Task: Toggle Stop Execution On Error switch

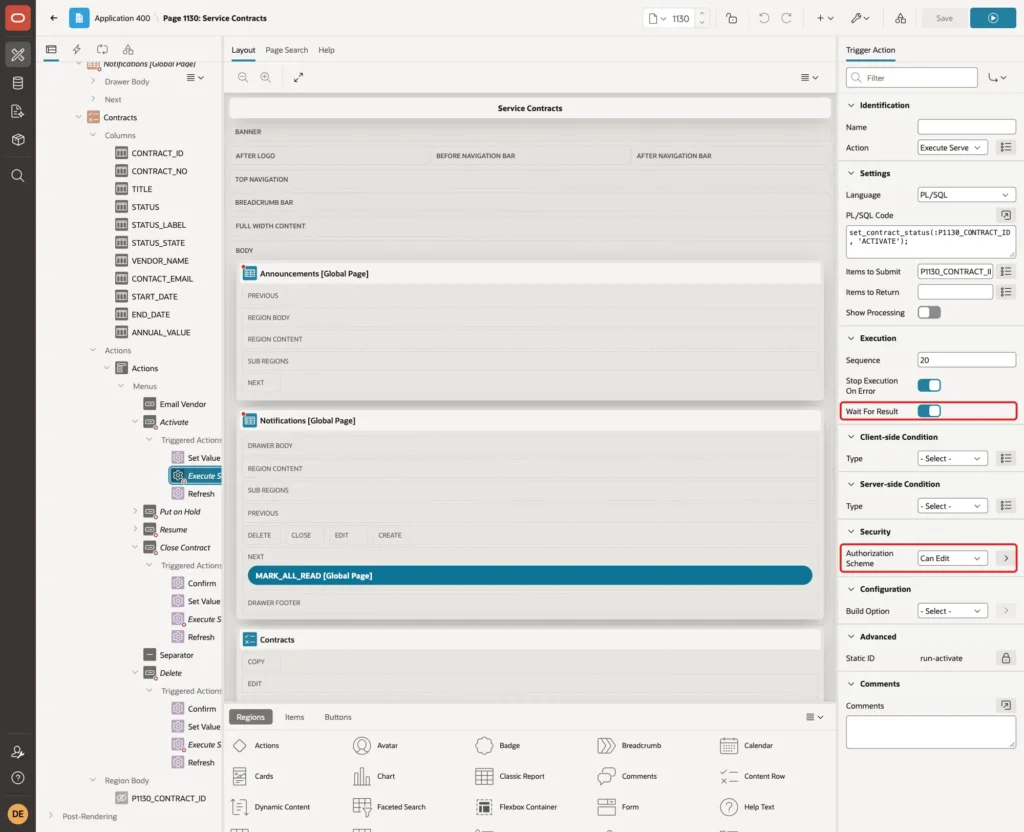Action: pos(929,385)
